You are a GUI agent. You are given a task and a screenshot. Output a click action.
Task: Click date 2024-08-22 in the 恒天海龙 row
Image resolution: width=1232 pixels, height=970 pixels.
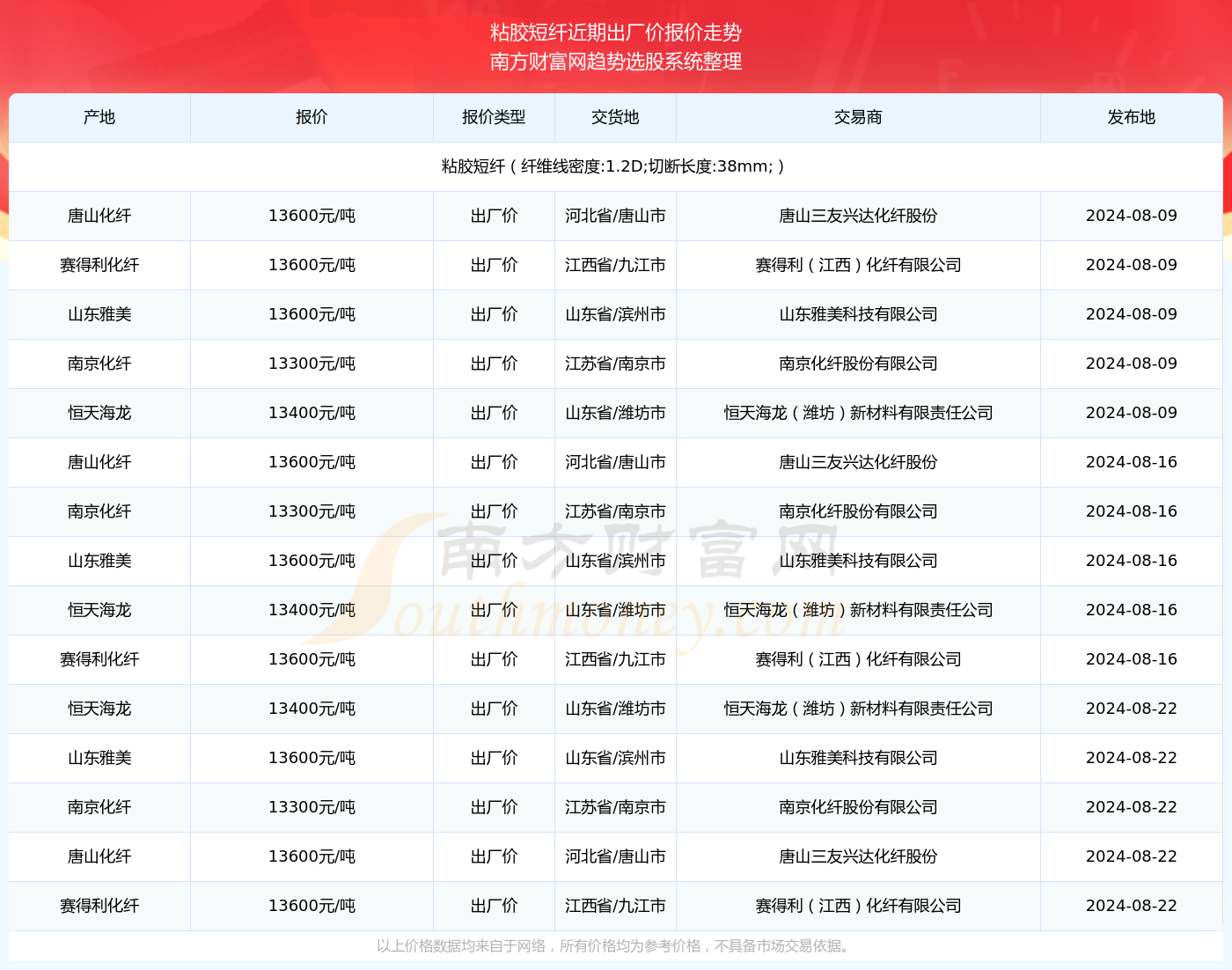point(1132,709)
